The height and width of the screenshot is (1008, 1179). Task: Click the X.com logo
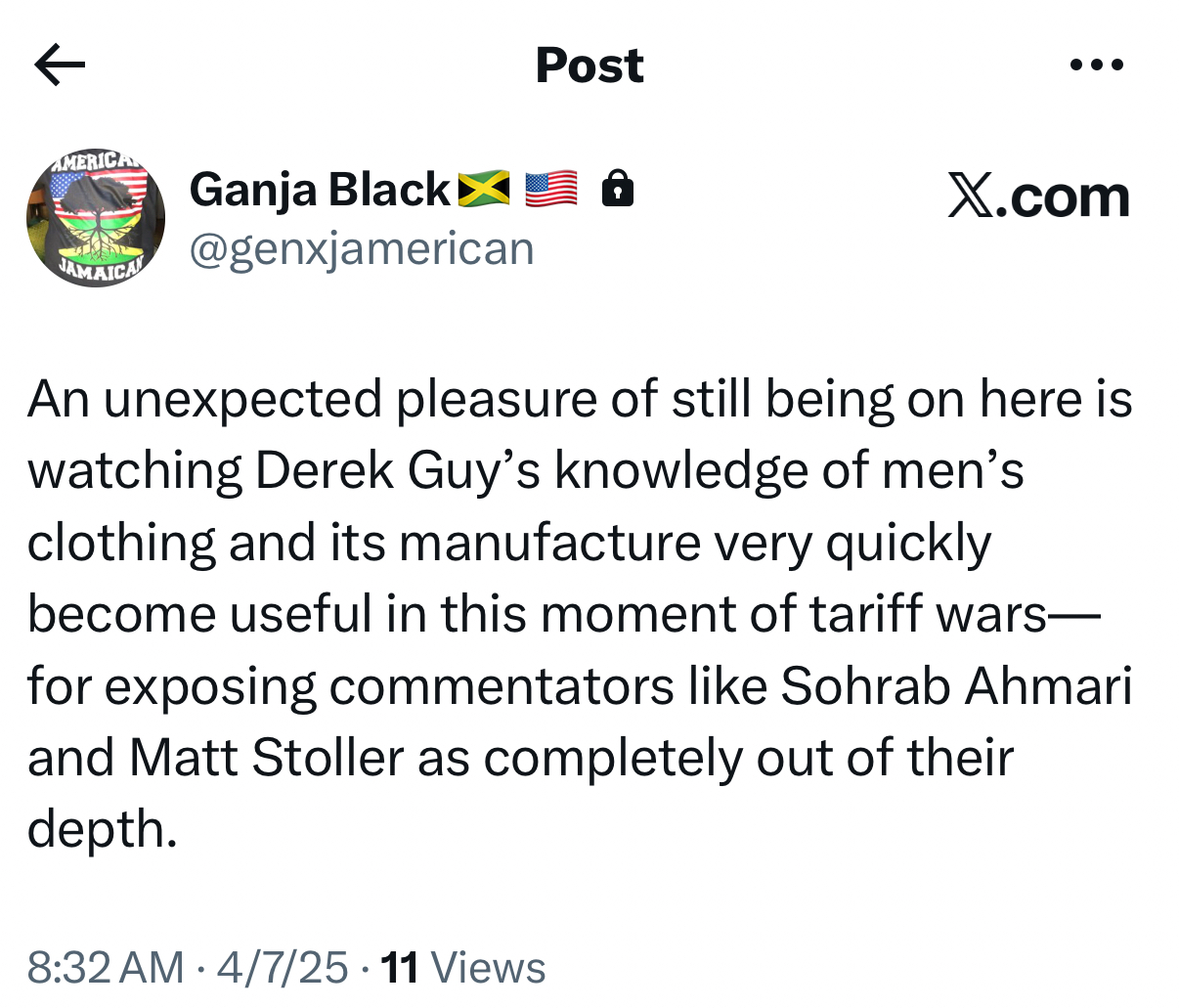[1038, 197]
